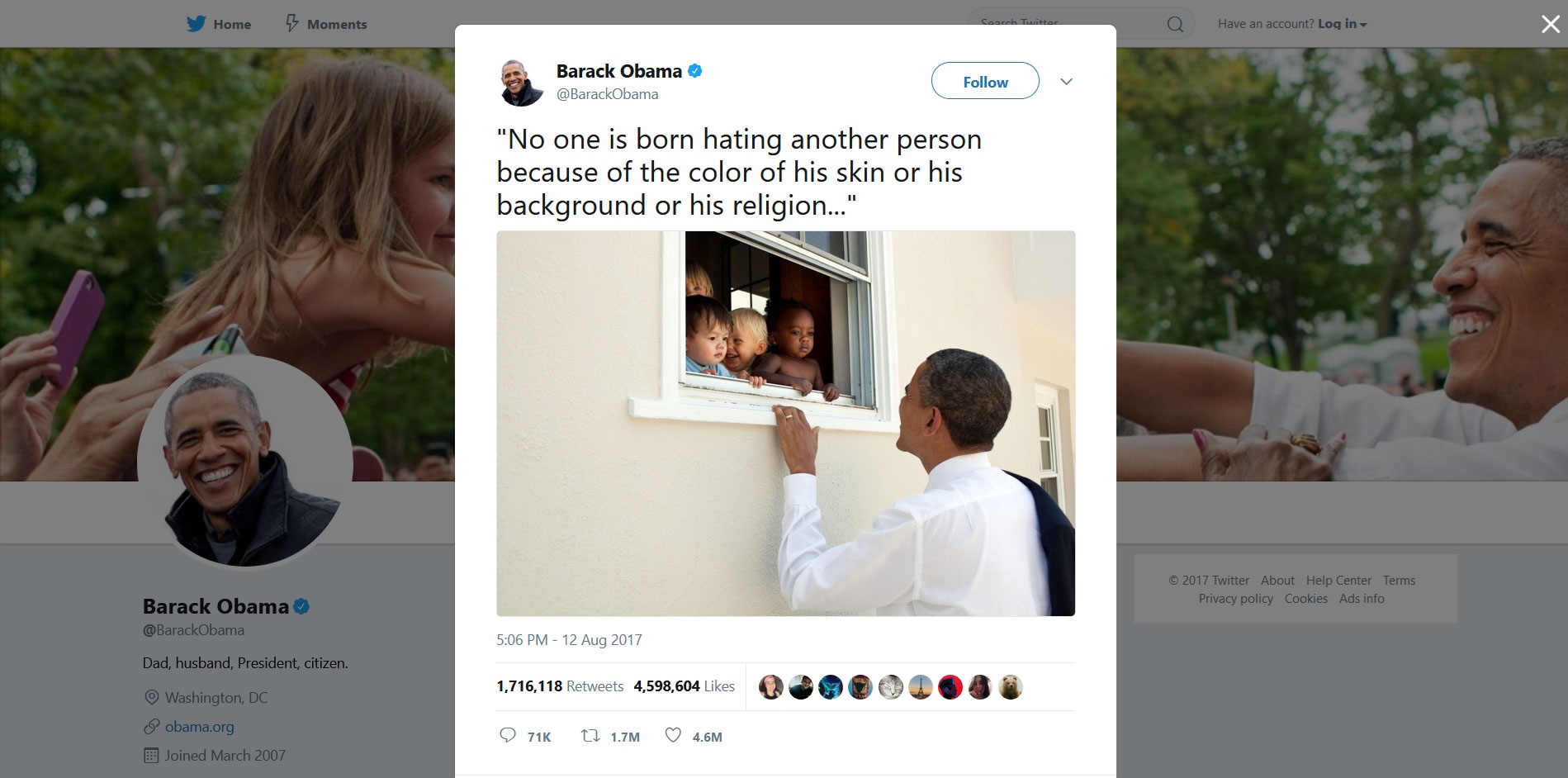Click the retweet arrows icon
1568x778 pixels.
(x=590, y=735)
